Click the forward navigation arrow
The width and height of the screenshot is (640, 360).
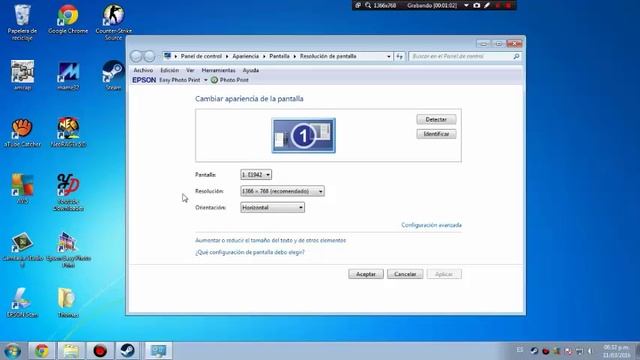click(x=150, y=56)
